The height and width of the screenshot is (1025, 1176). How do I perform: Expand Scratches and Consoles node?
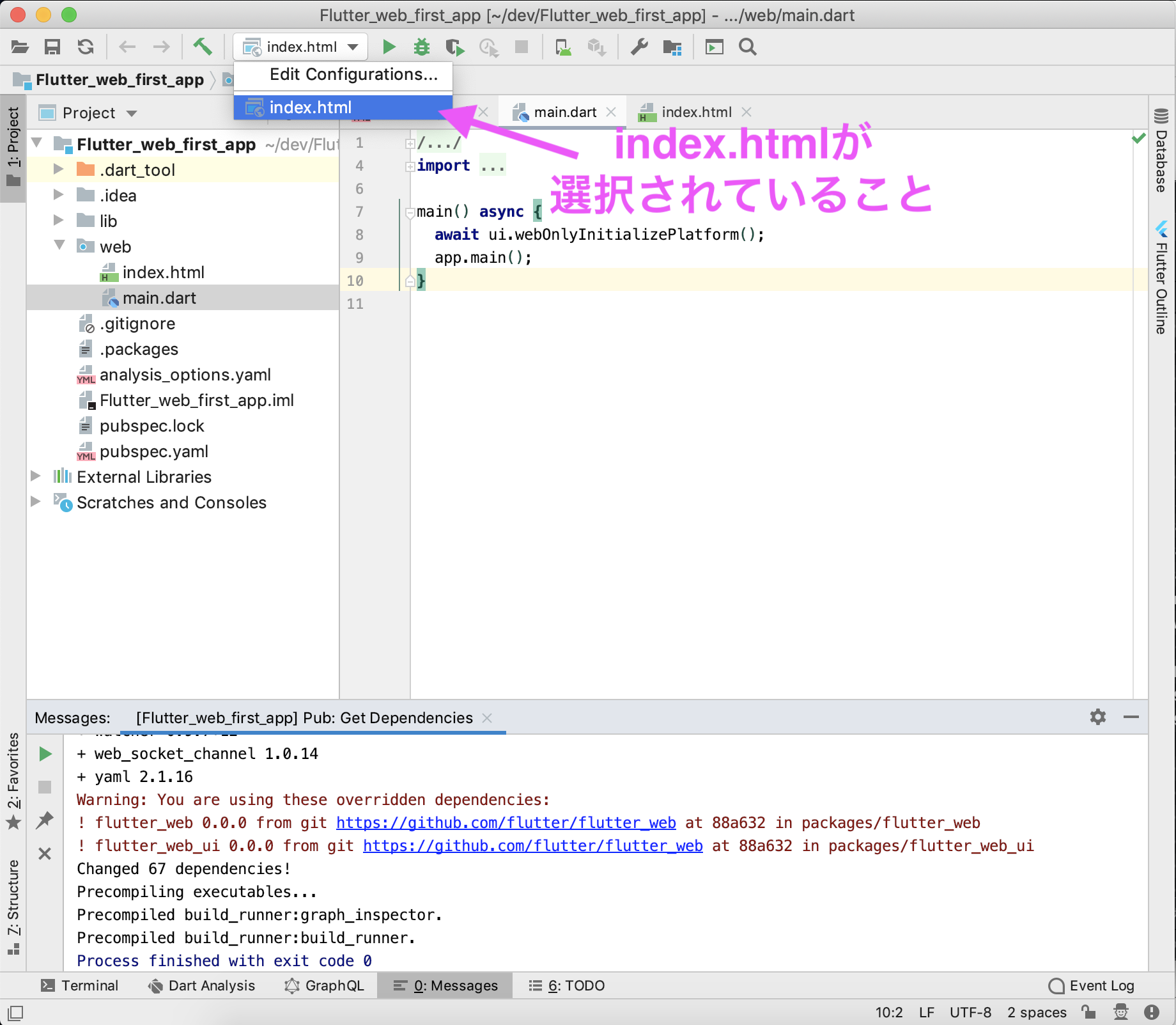point(36,501)
